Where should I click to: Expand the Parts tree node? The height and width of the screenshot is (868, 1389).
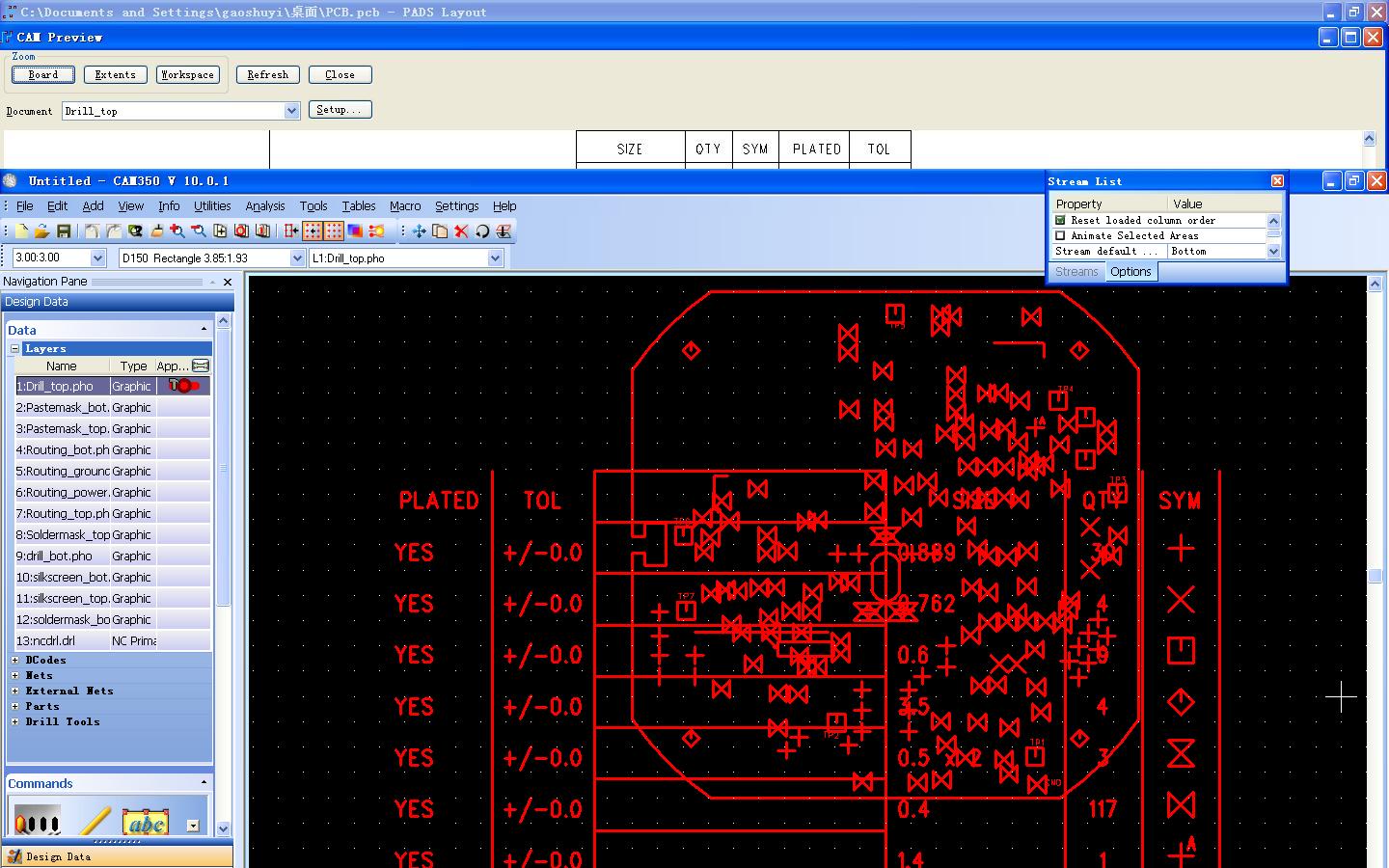[15, 707]
